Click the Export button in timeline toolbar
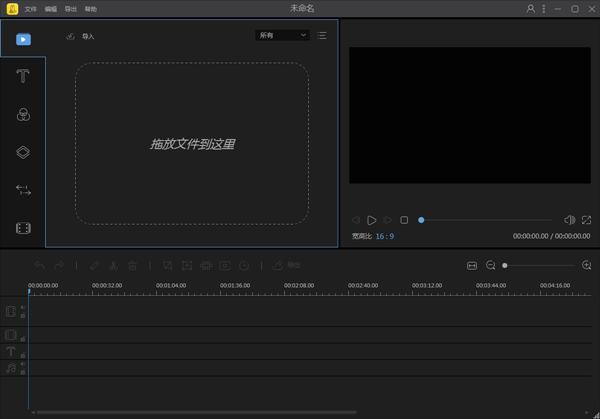 [x=286, y=265]
